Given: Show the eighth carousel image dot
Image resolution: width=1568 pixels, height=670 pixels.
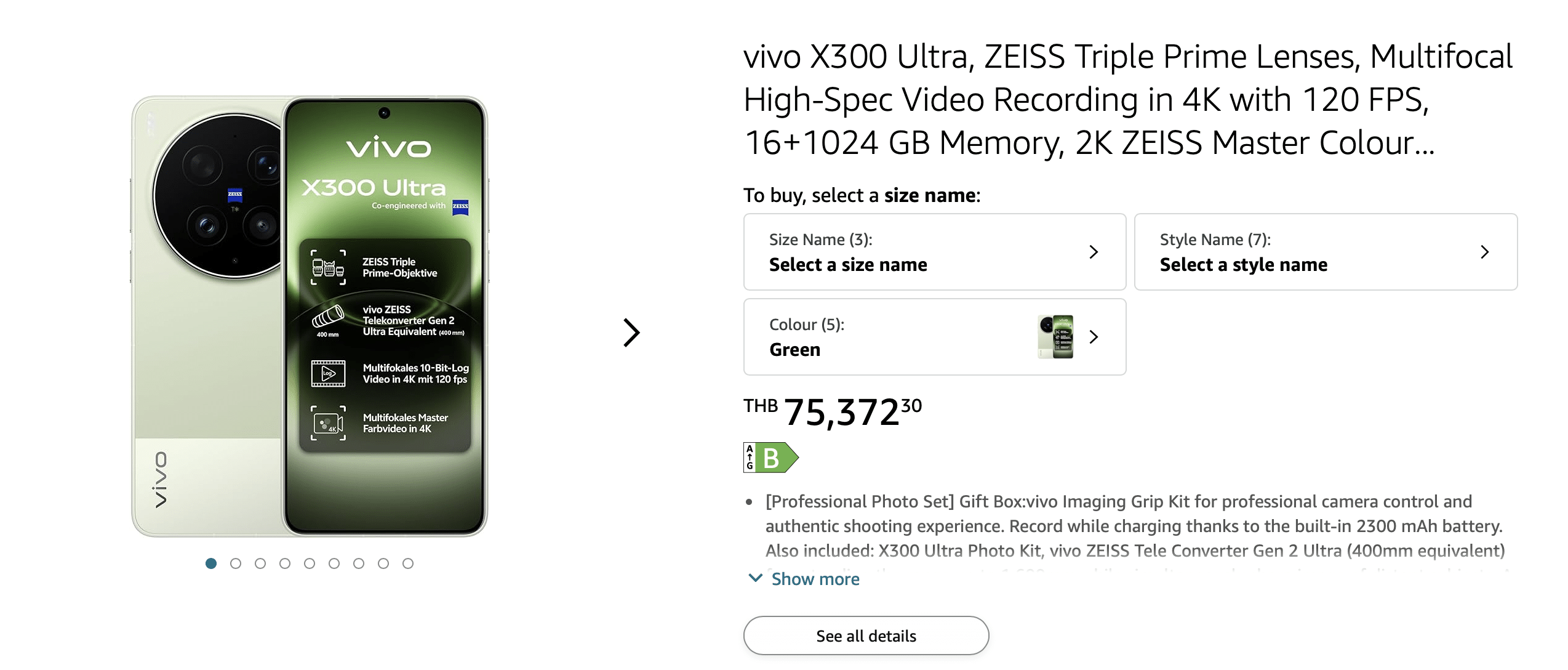Looking at the screenshot, I should tap(383, 563).
